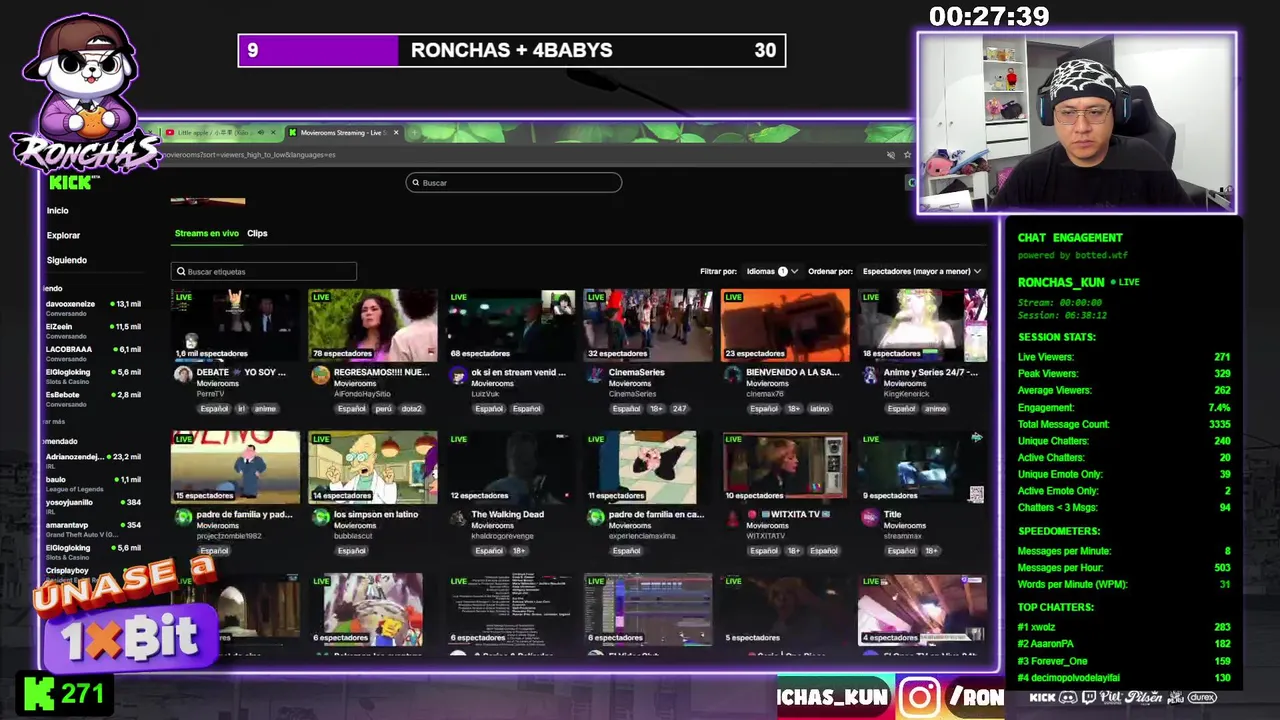Click the anime tag under KingKenerick stream
Viewport: 1280px width, 720px height.
[x=935, y=409]
